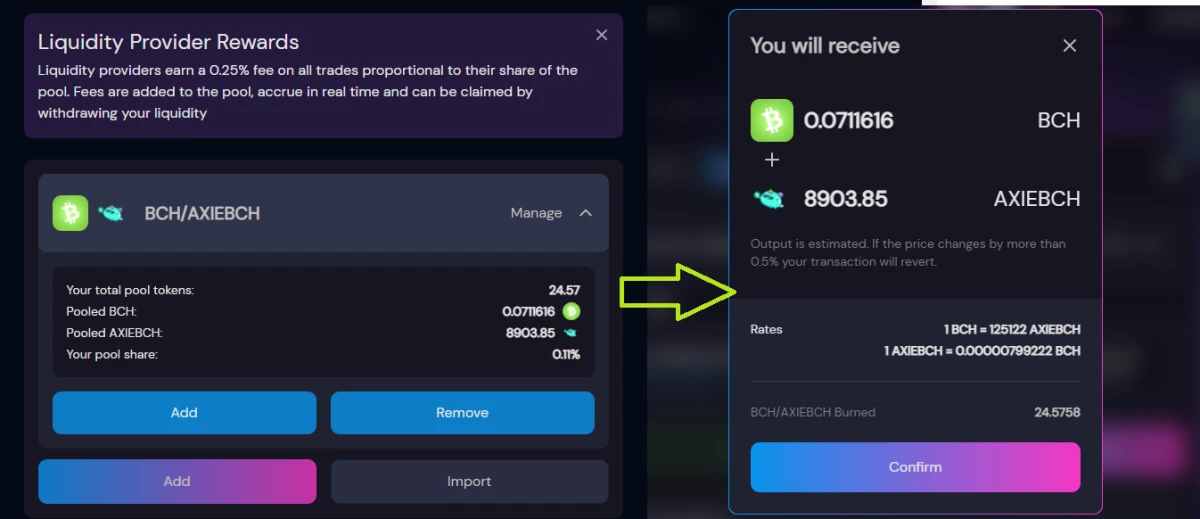Click the gradient Add liquidity button
This screenshot has width=1200, height=519.
[x=177, y=481]
